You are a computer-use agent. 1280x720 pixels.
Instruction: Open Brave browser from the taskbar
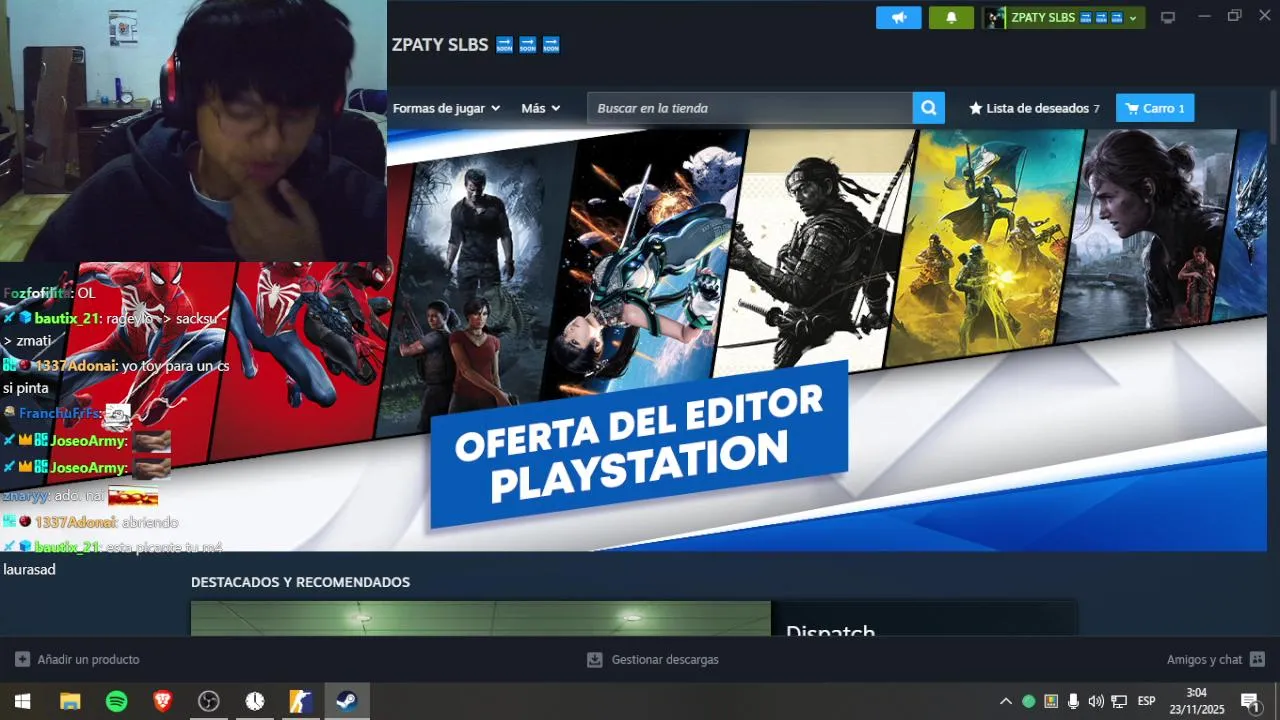tap(163, 701)
